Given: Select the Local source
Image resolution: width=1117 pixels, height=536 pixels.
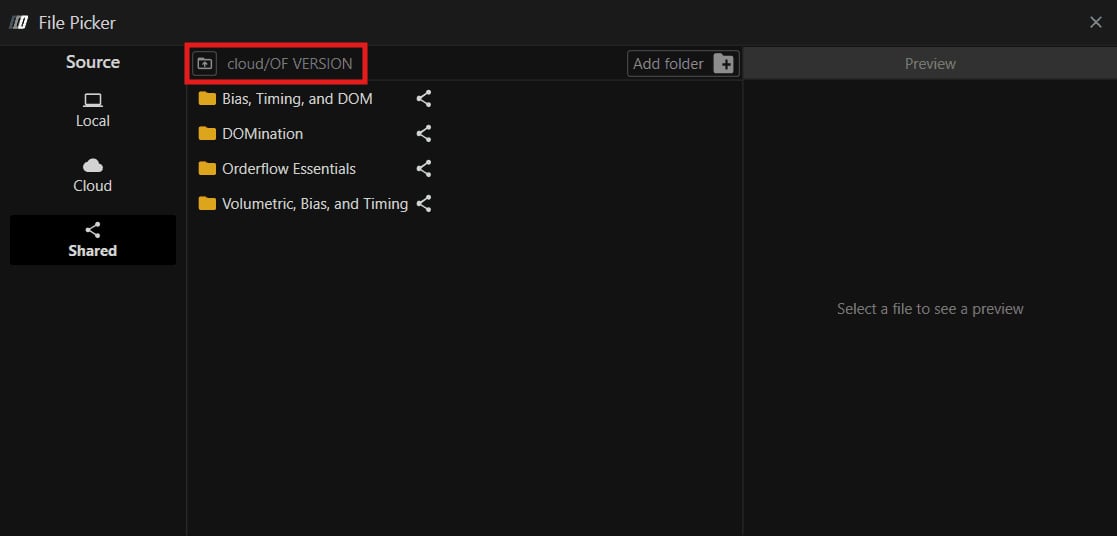Looking at the screenshot, I should [x=93, y=111].
